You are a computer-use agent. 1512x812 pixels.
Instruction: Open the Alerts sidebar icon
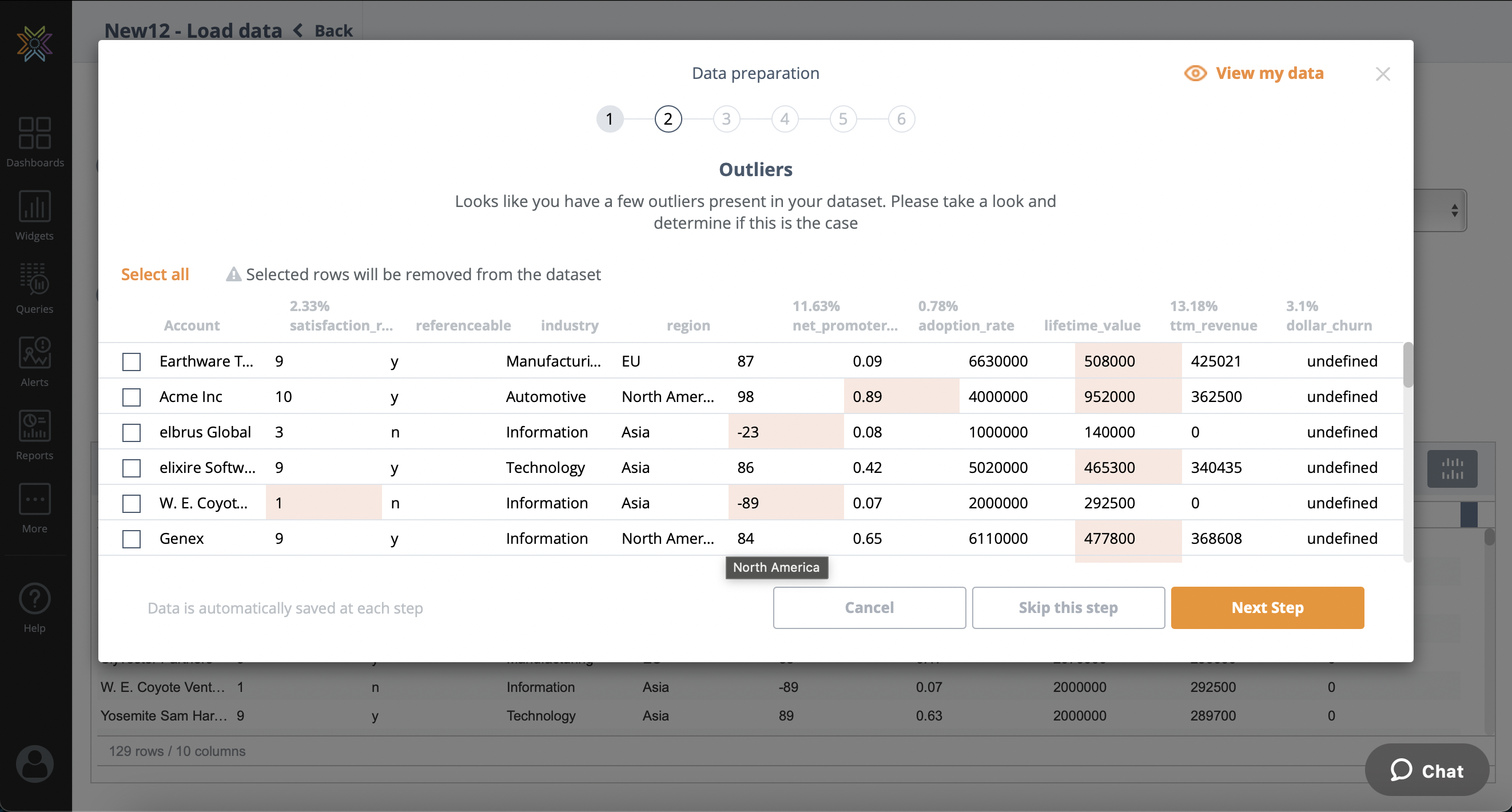tap(35, 353)
